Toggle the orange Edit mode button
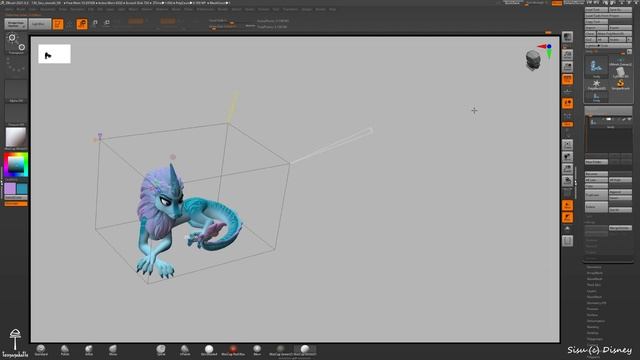Viewport: 640px width, 360px height. pyautogui.click(x=58, y=24)
